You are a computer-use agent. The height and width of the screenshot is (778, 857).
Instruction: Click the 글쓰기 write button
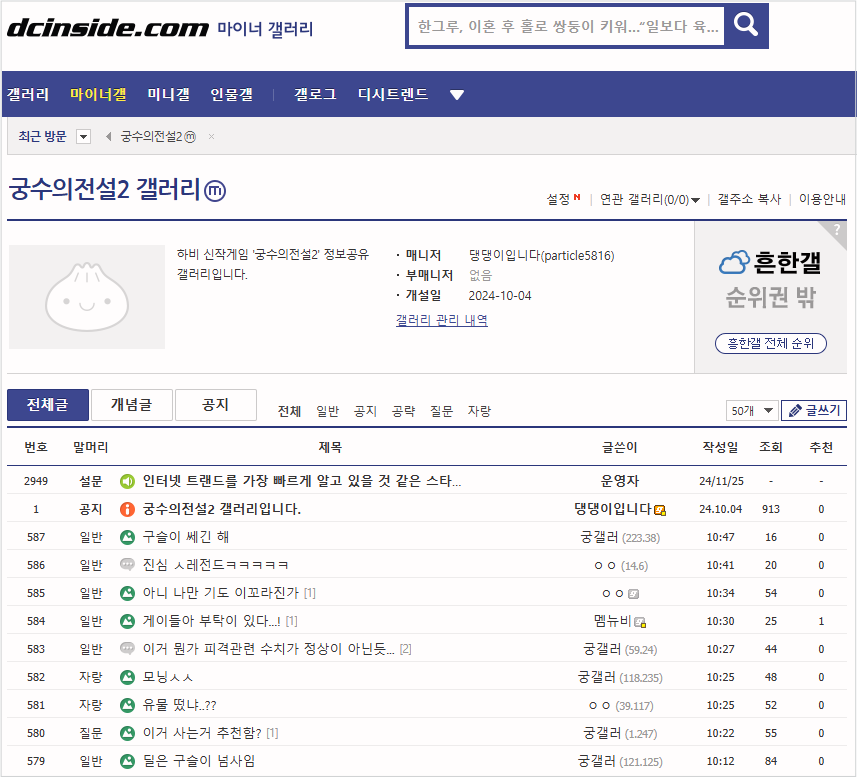pos(814,410)
